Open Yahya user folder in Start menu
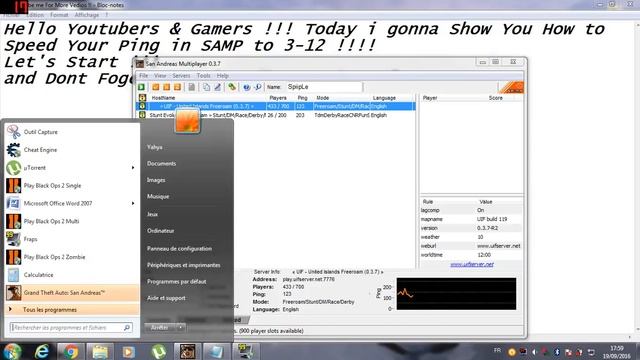This screenshot has height=360, width=640. pos(155,147)
